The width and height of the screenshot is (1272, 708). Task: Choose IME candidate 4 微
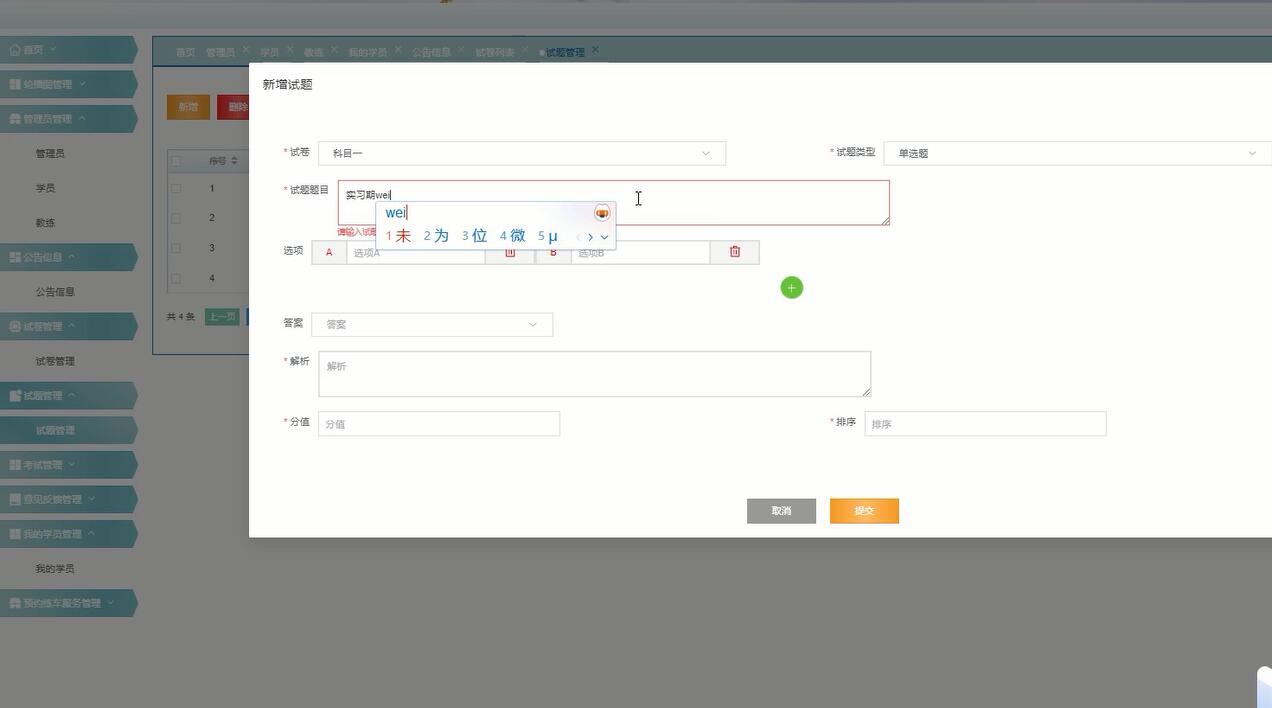tap(512, 236)
